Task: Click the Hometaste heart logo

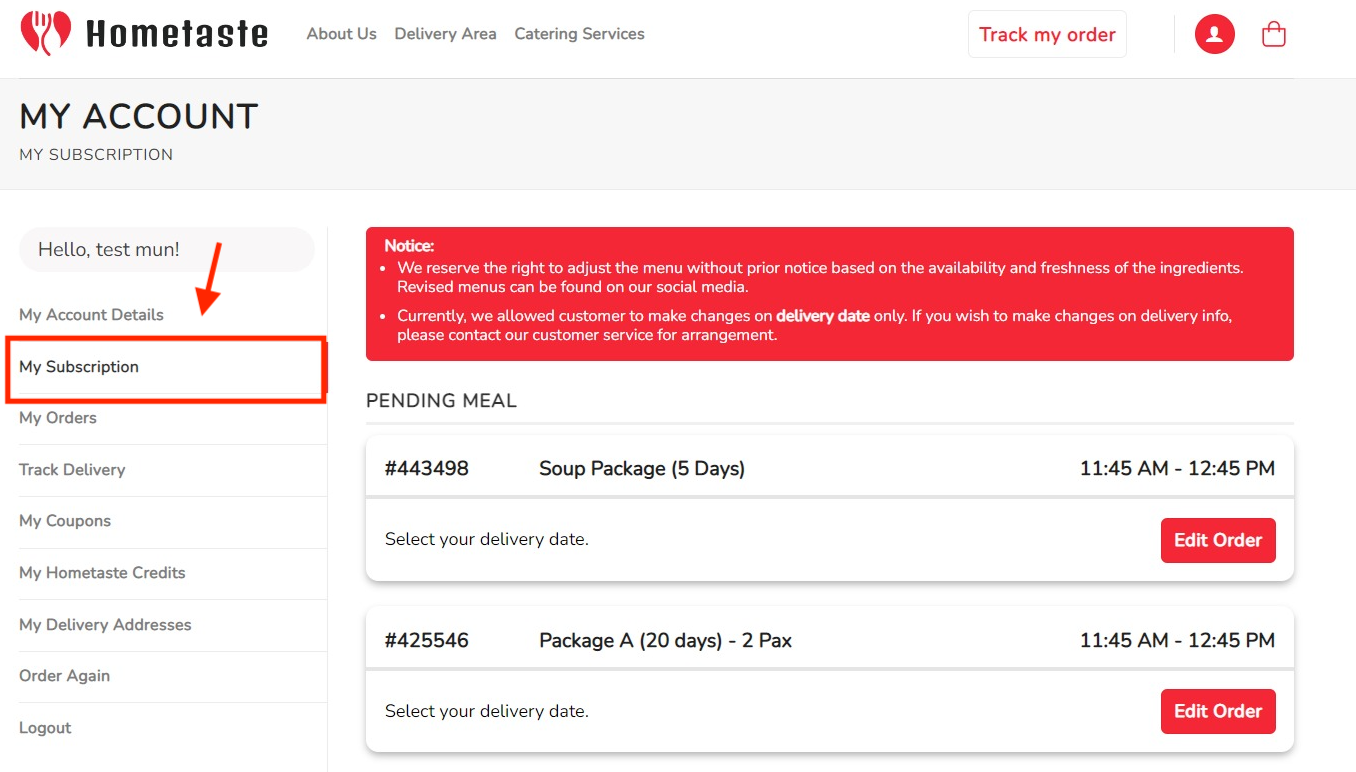Action: (46, 33)
